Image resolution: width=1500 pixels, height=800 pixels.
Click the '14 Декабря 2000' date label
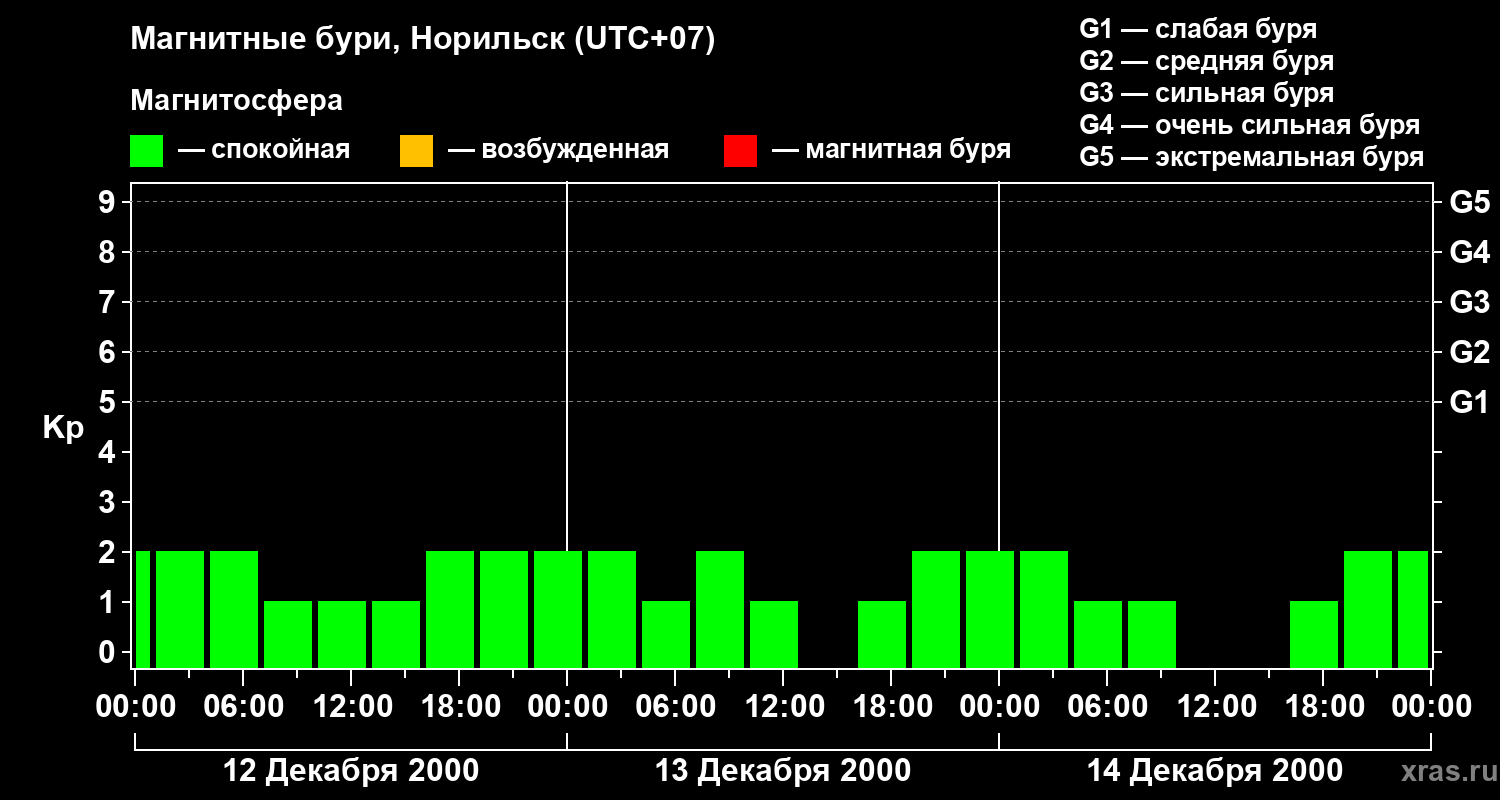(1215, 771)
